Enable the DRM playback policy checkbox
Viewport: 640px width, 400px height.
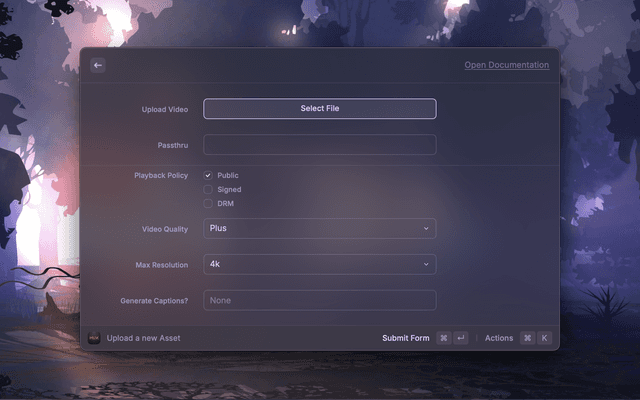click(208, 203)
